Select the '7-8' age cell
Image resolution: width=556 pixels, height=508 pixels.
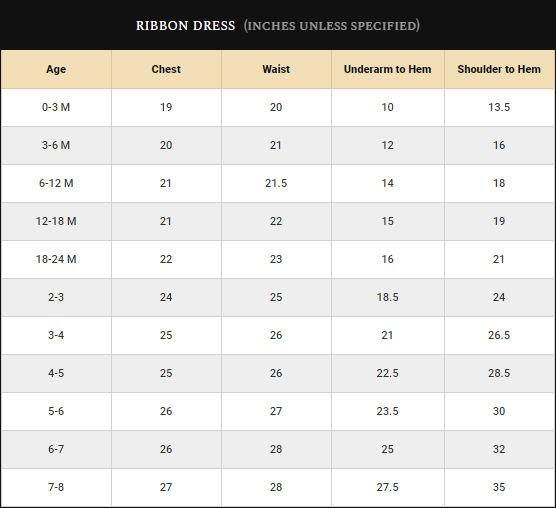pos(56,487)
